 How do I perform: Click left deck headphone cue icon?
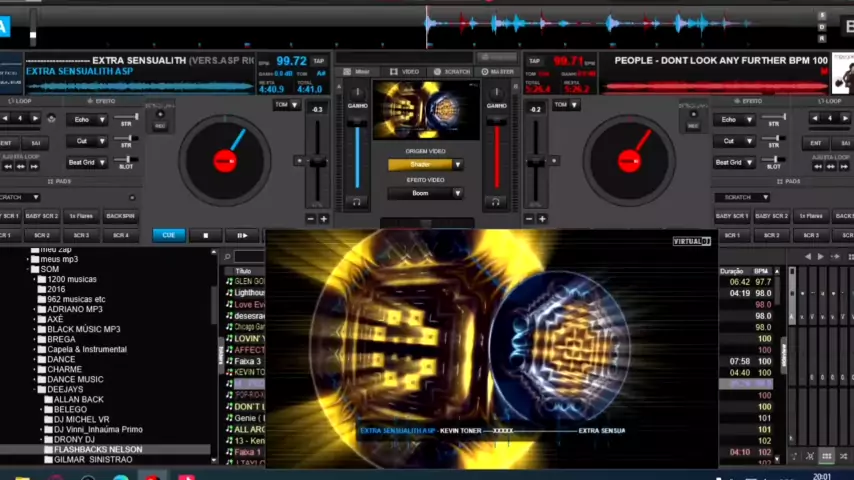(357, 201)
